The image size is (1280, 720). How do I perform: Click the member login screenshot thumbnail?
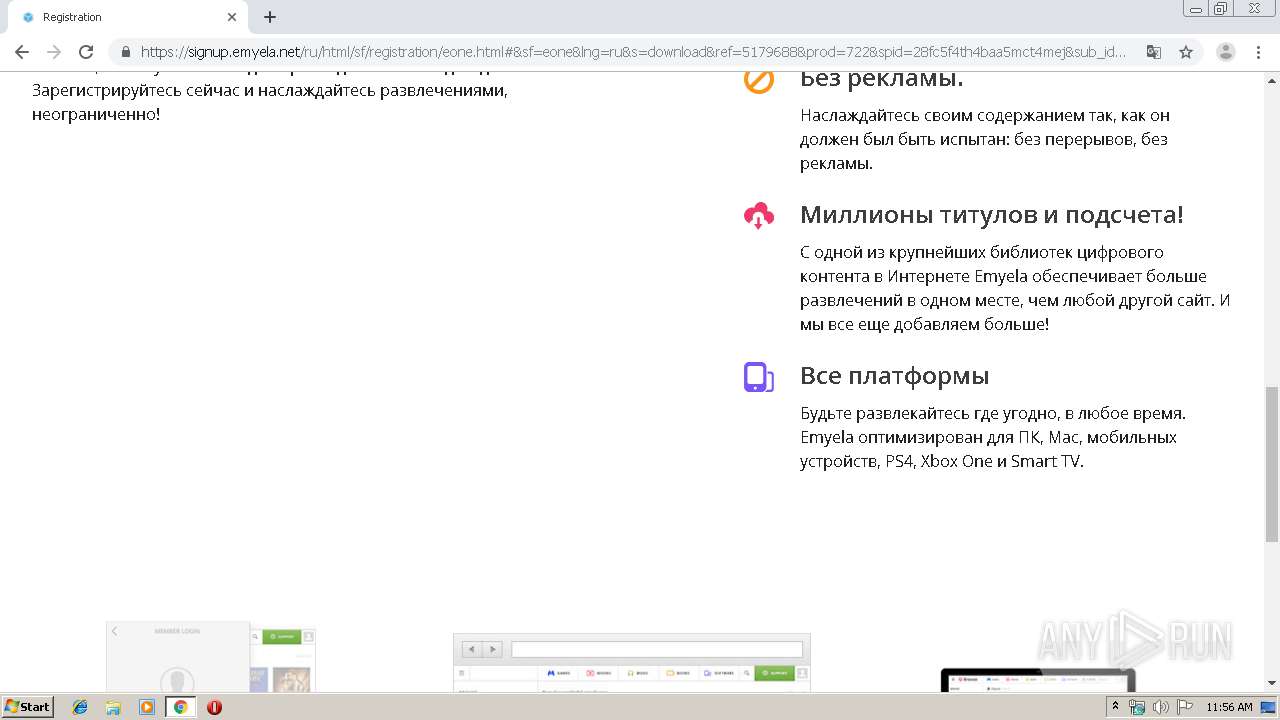(x=211, y=656)
